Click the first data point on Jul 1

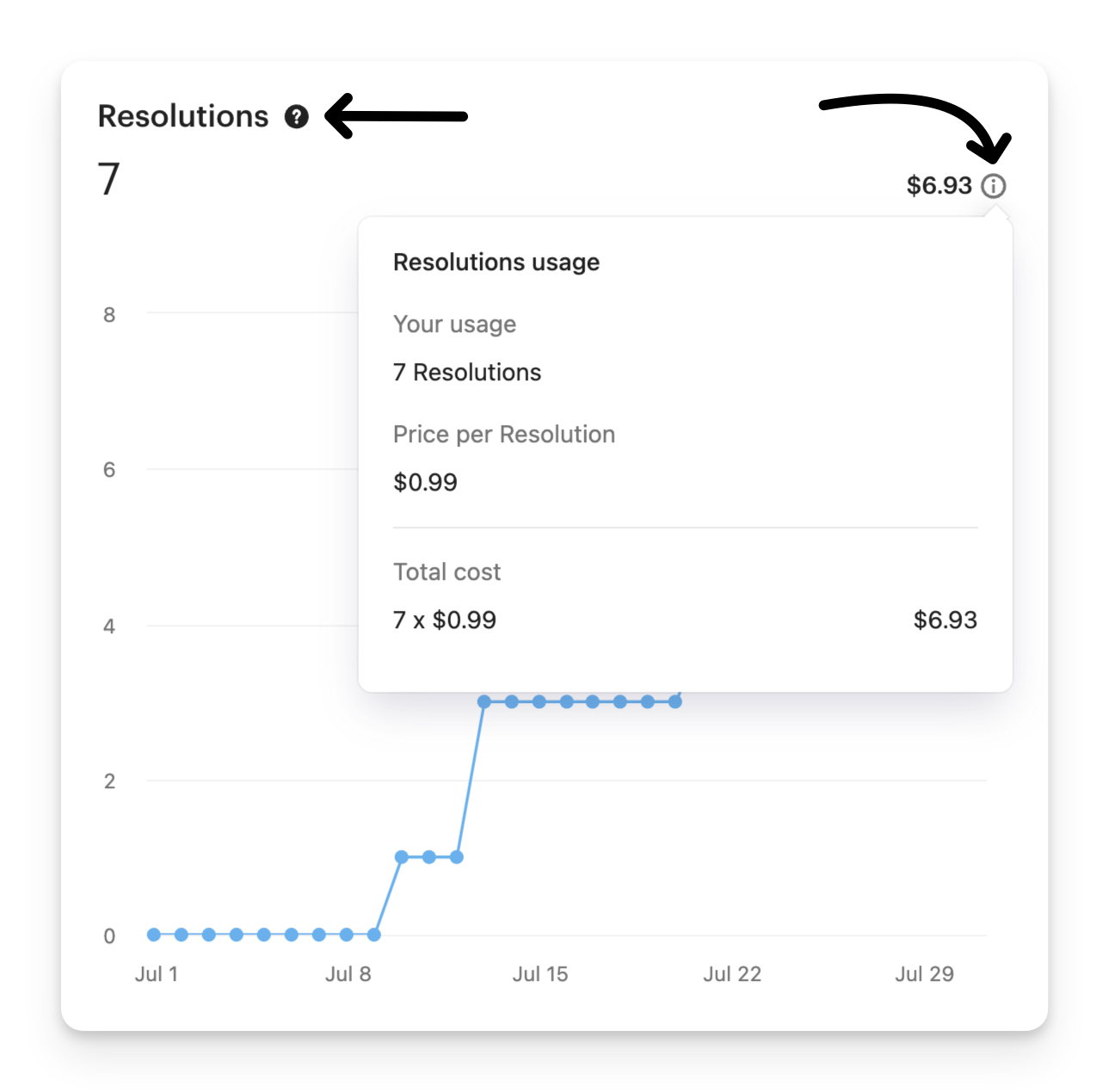pos(154,935)
